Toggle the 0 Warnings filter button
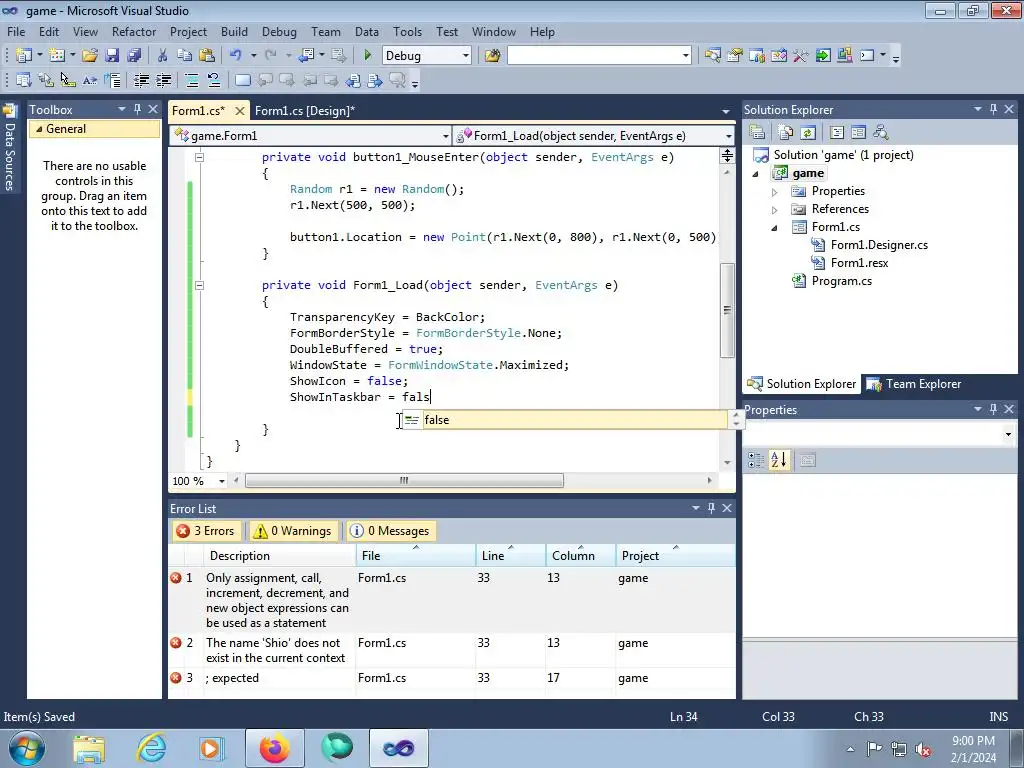 293,531
